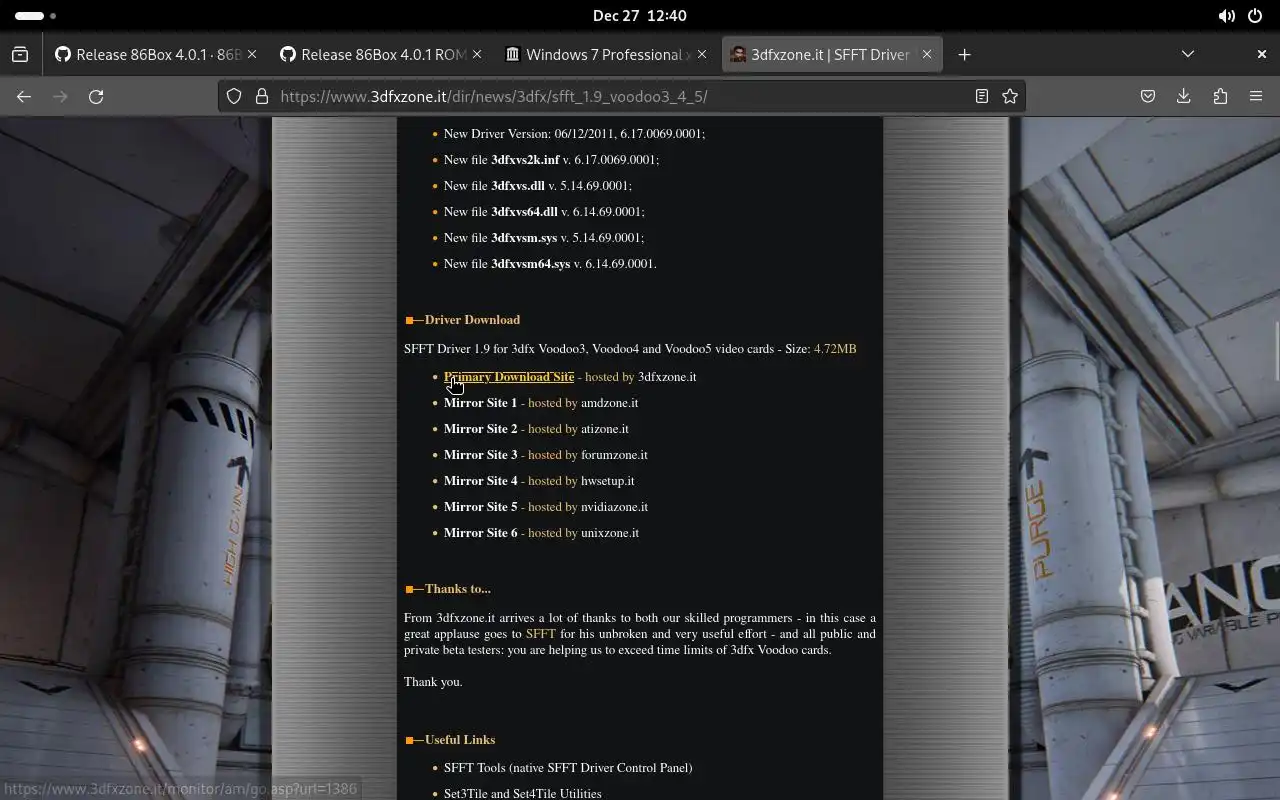Image resolution: width=1280 pixels, height=800 pixels.
Task: Open the Extensions puzzle icon
Action: [1220, 96]
